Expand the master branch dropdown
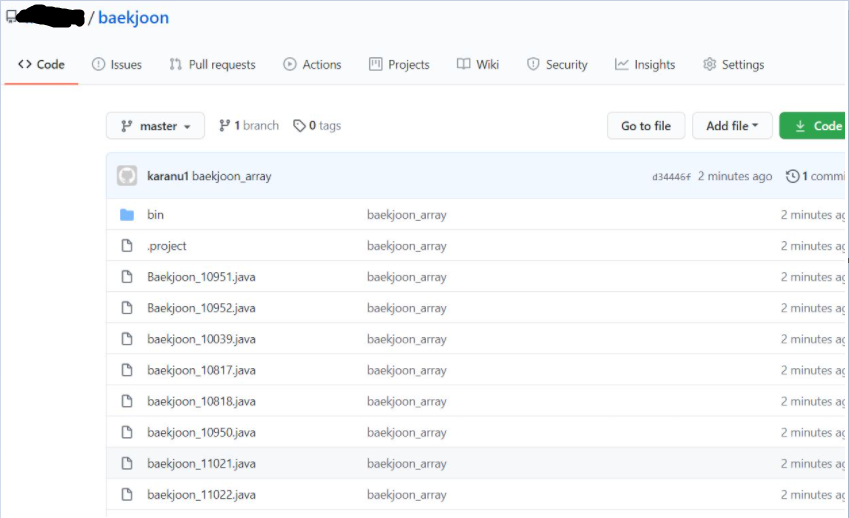 155,126
